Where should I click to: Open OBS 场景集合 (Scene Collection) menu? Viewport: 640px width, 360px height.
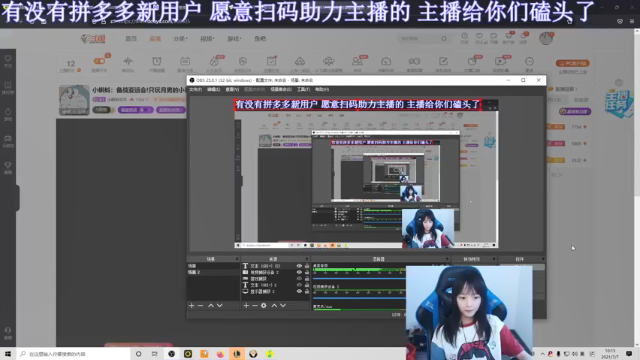pos(281,89)
